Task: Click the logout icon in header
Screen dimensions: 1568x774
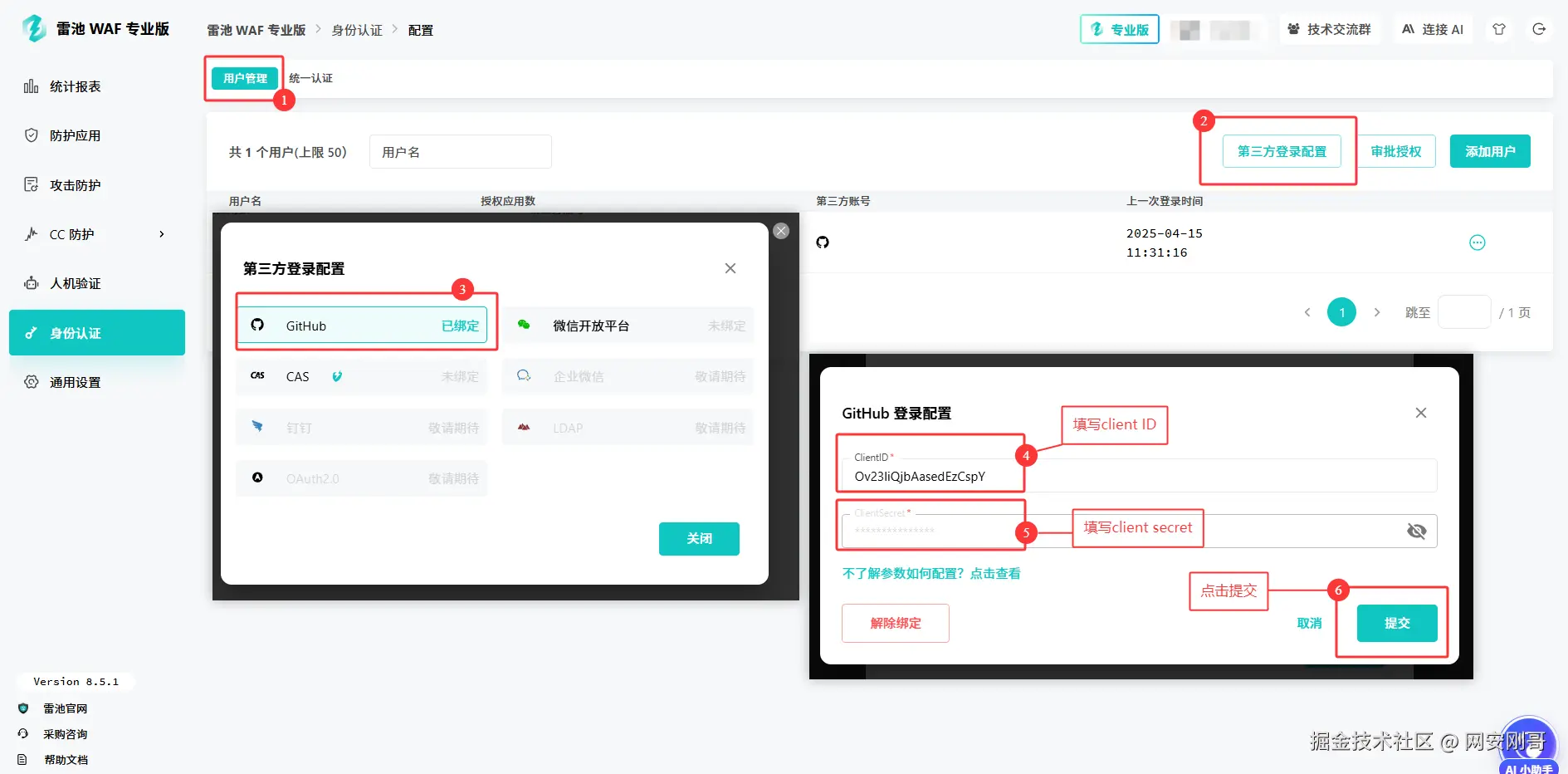Action: point(1539,29)
